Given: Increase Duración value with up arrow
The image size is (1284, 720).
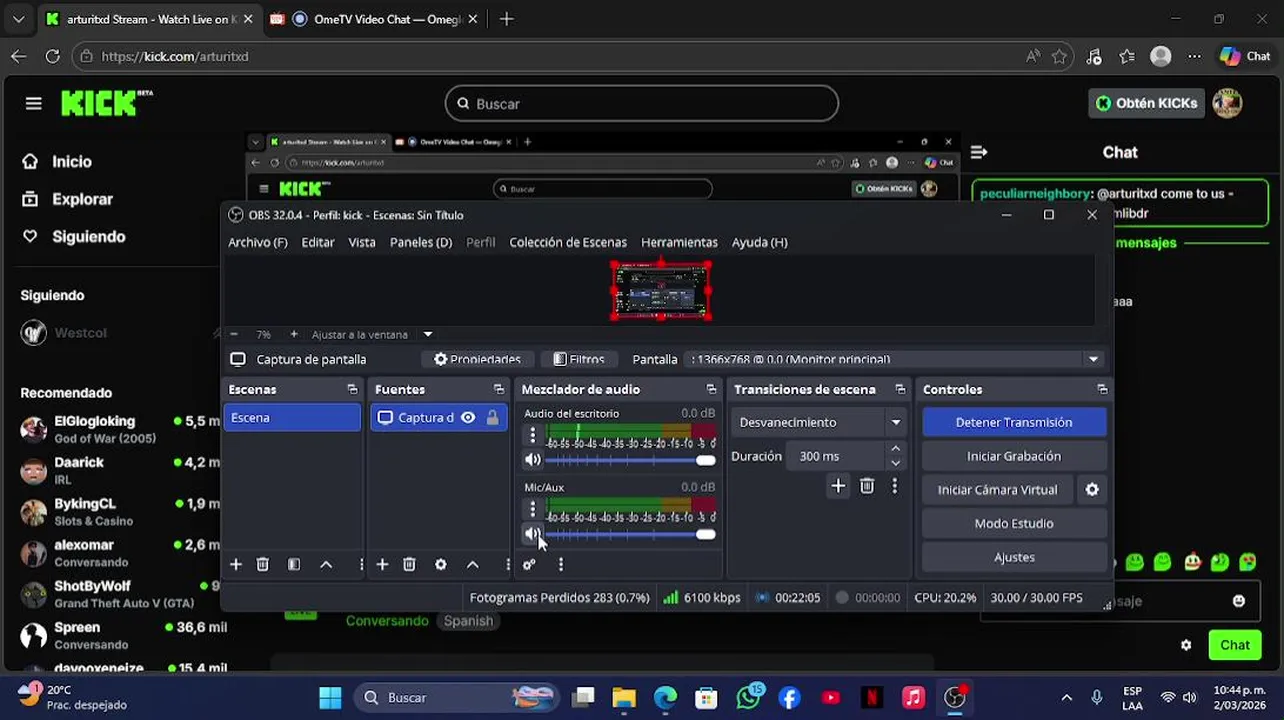Looking at the screenshot, I should point(895,449).
